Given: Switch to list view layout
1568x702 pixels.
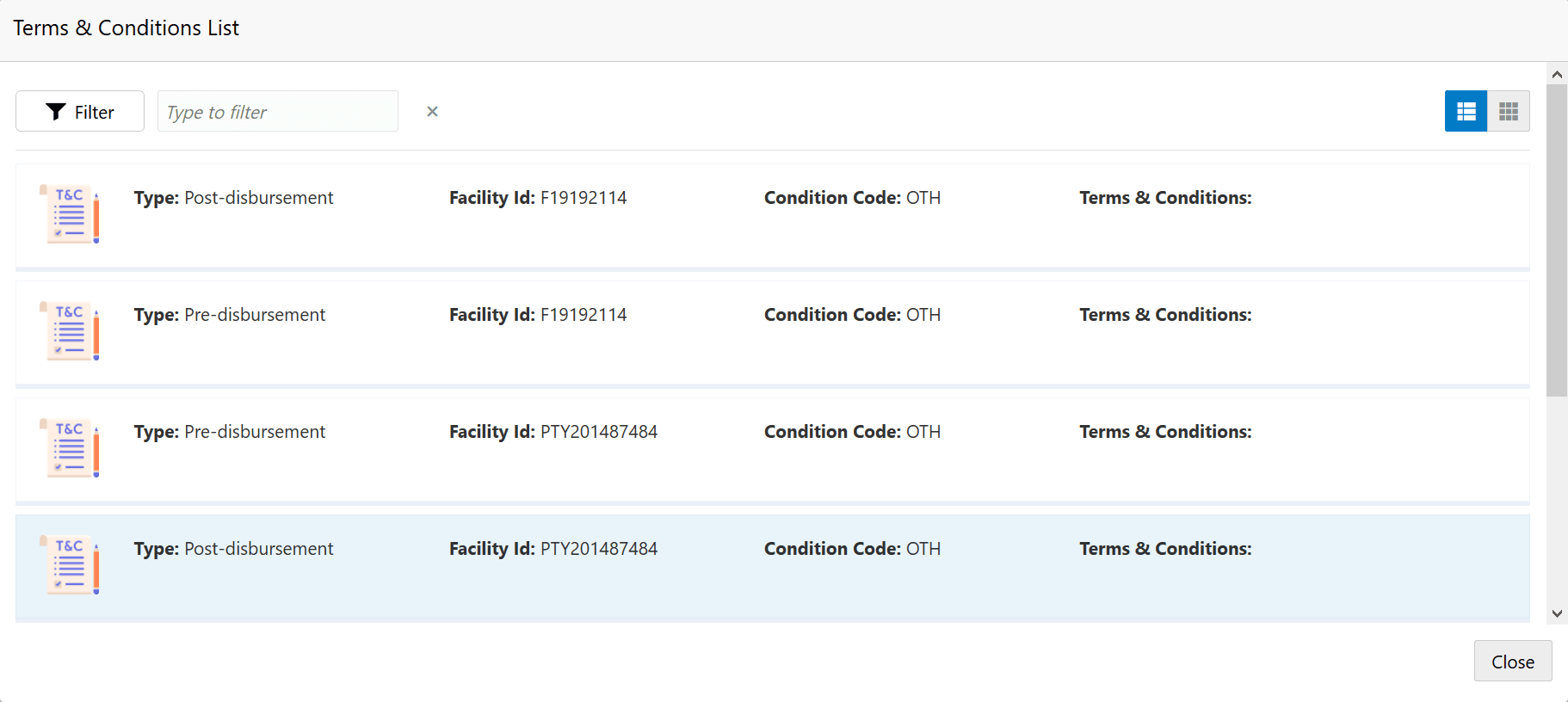Looking at the screenshot, I should click(1466, 111).
